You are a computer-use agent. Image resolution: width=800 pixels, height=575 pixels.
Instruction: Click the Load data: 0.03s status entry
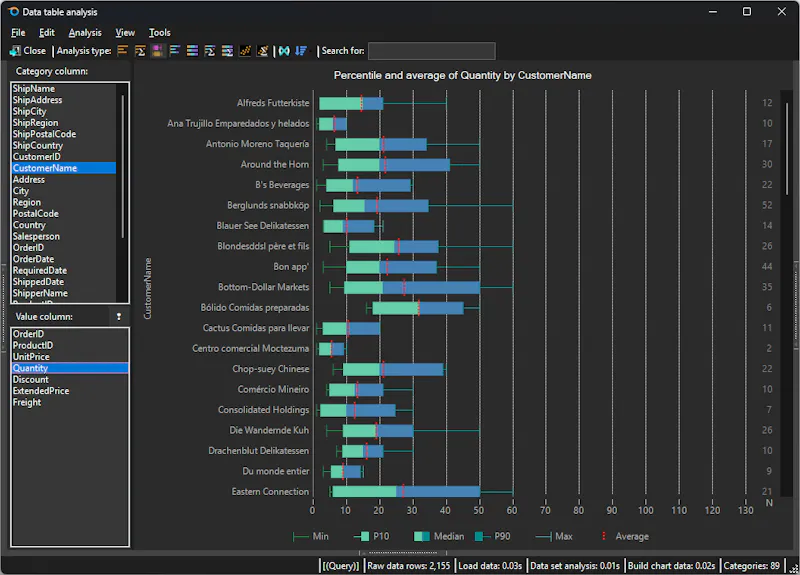point(490,566)
